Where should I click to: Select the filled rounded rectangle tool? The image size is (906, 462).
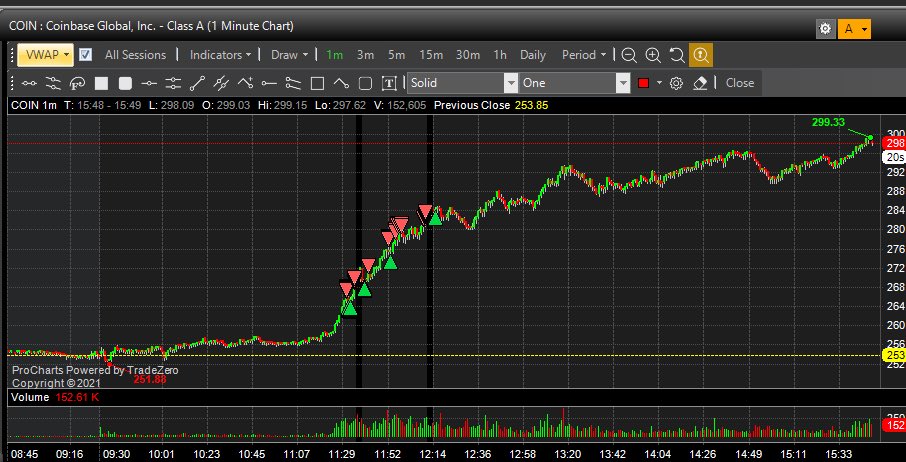point(125,83)
